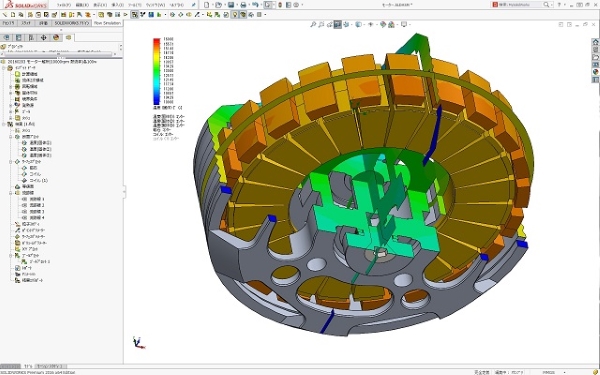Click the Print icon in the top toolbar
The image size is (600, 375).
tap(243, 5)
